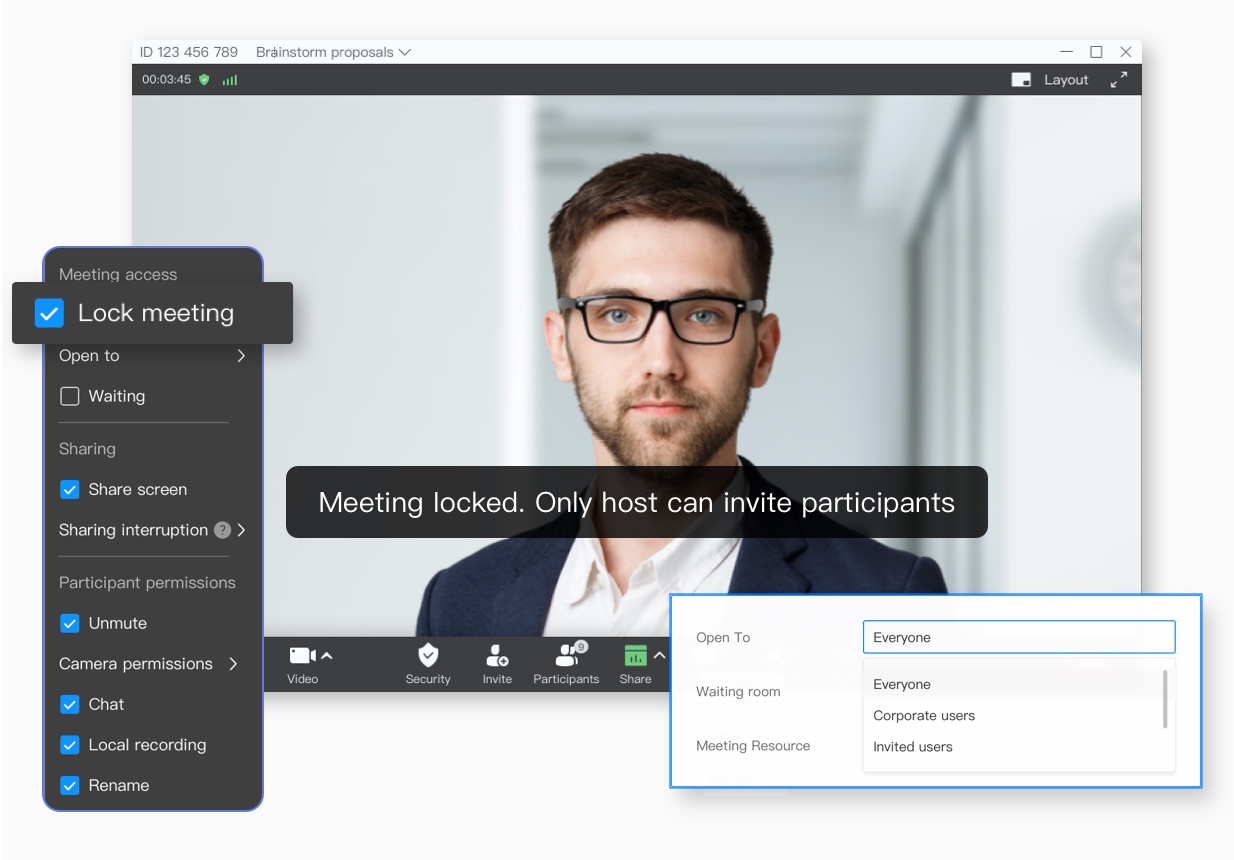This screenshot has width=1234, height=860.
Task: Open the Security shield icon
Action: coord(428,656)
